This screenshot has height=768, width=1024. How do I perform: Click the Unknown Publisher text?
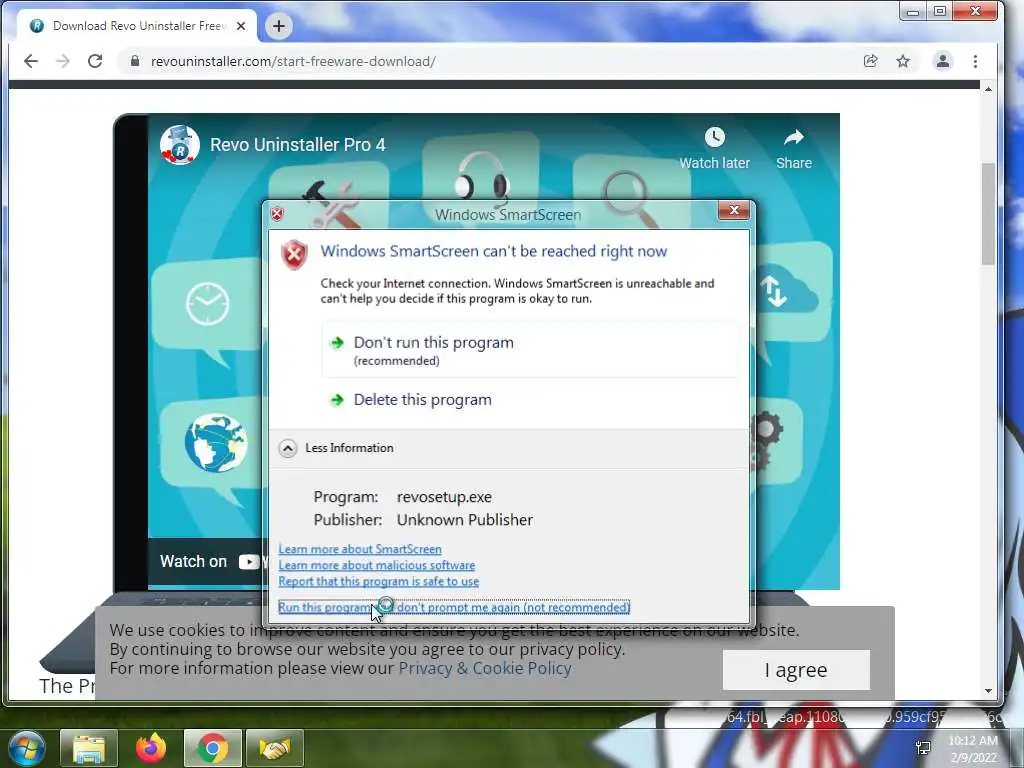(x=465, y=520)
